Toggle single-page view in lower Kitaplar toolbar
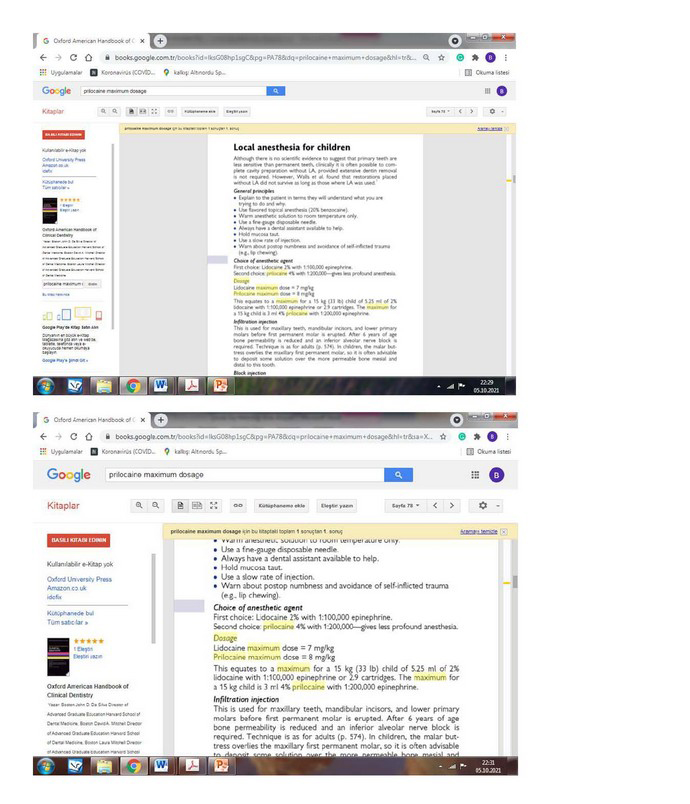Viewport: 690px width, 804px height. tap(180, 506)
